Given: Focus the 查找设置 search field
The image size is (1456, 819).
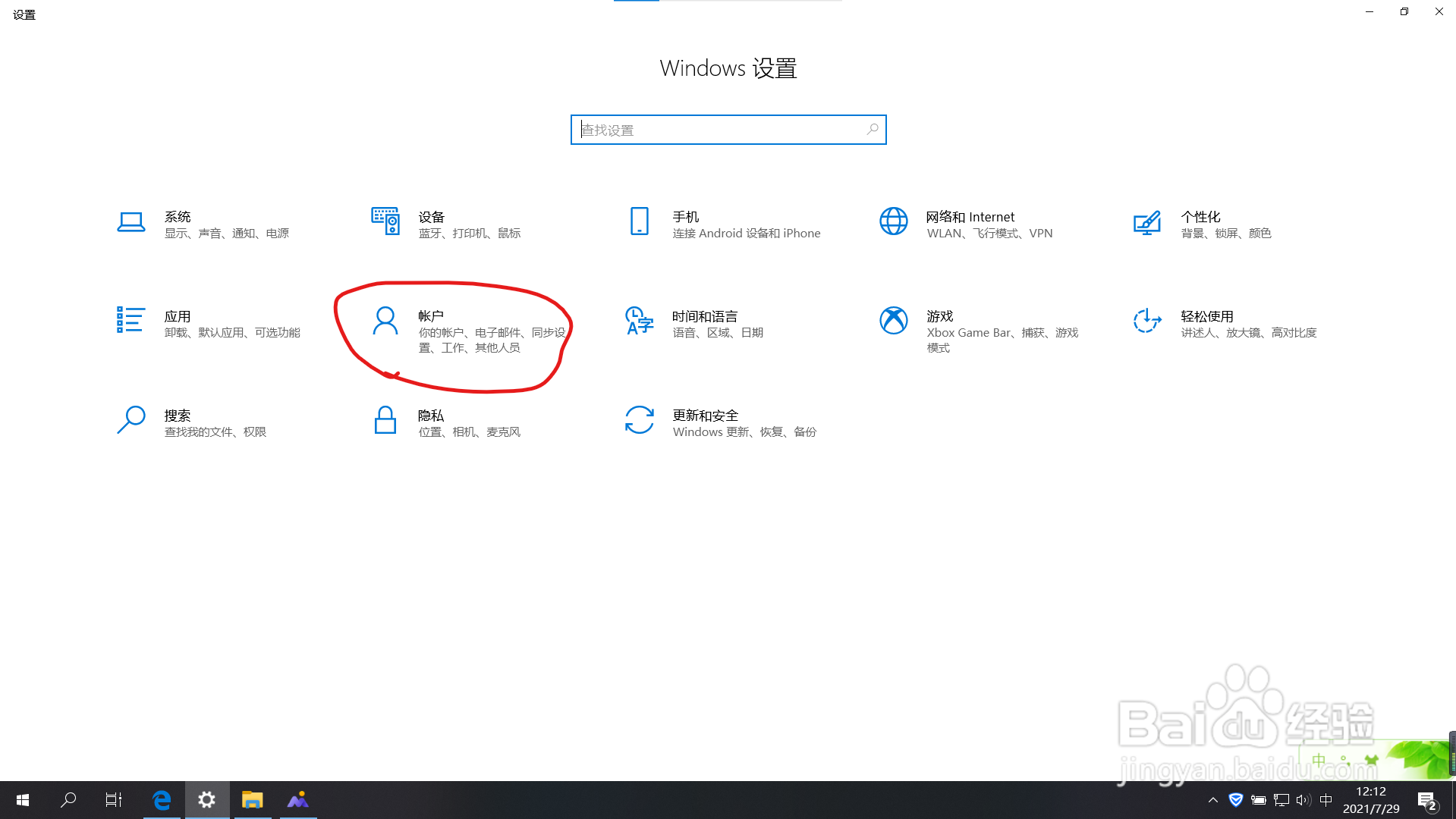Looking at the screenshot, I should click(x=728, y=130).
